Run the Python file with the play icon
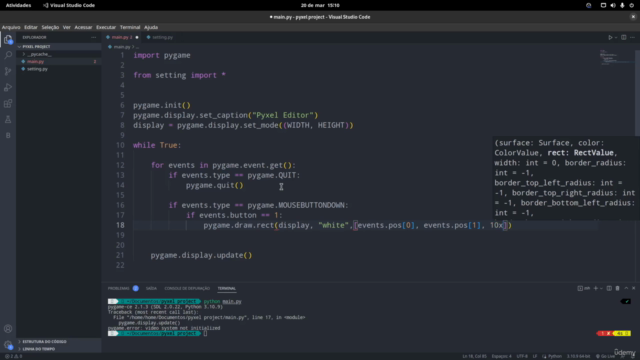Screen dimensions: 640x360 tap(610, 37)
